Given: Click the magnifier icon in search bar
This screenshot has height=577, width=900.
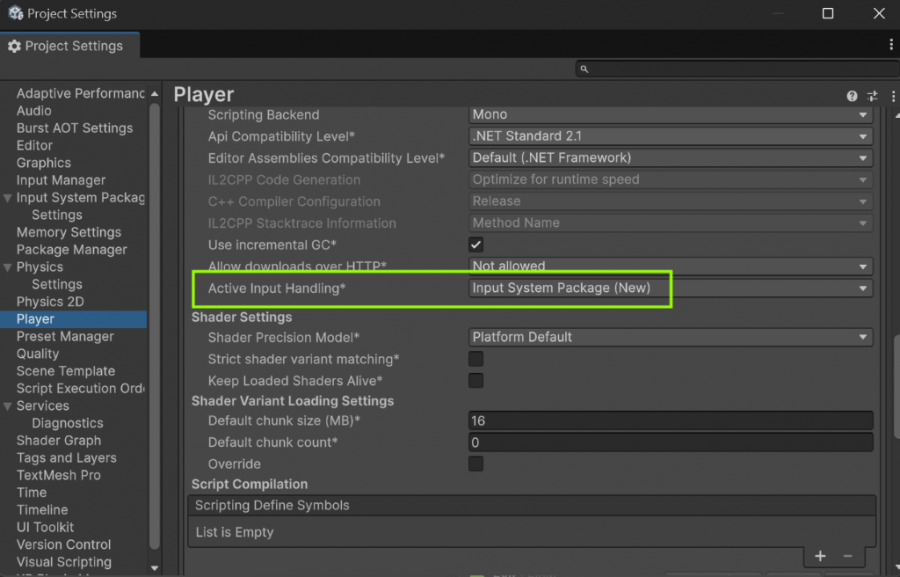Looking at the screenshot, I should 585,69.
